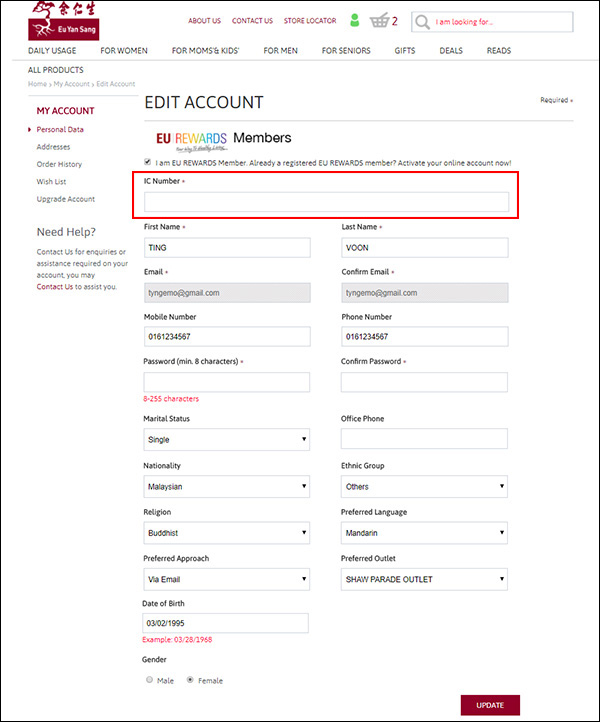Viewport: 600px width, 722px height.
Task: Click the Phone Number field
Action: [425, 337]
